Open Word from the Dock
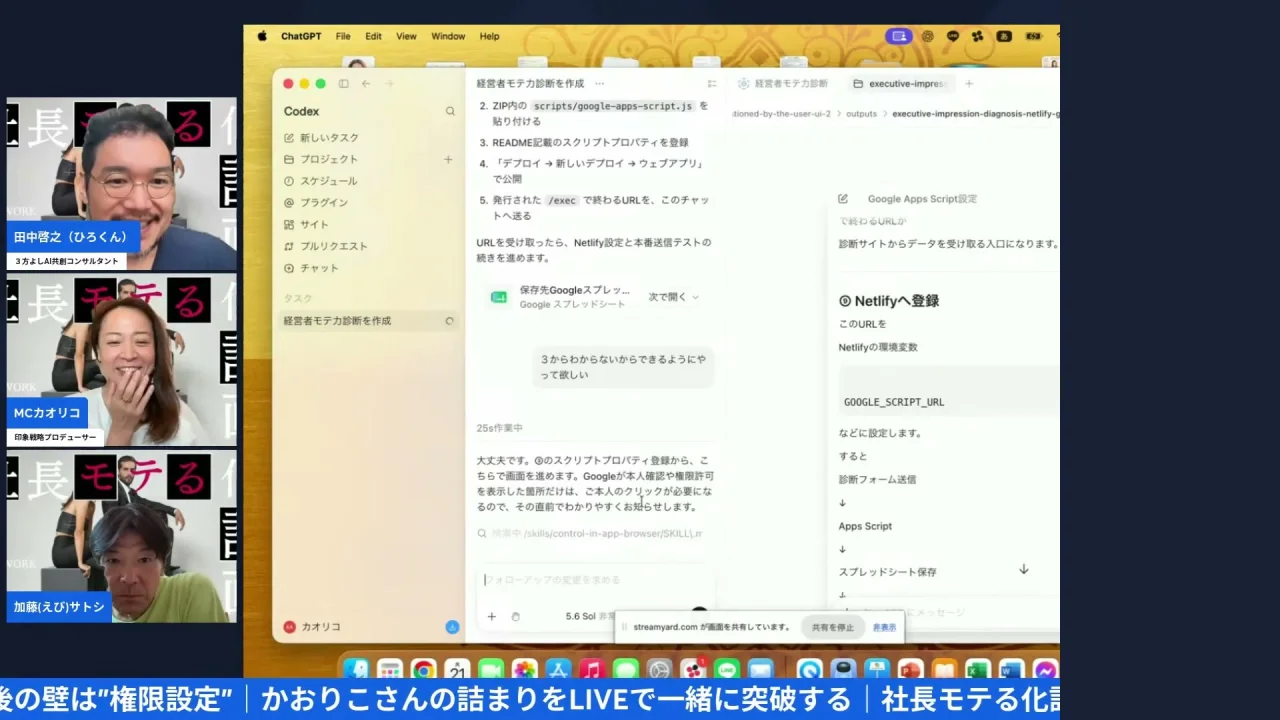 (x=1012, y=670)
